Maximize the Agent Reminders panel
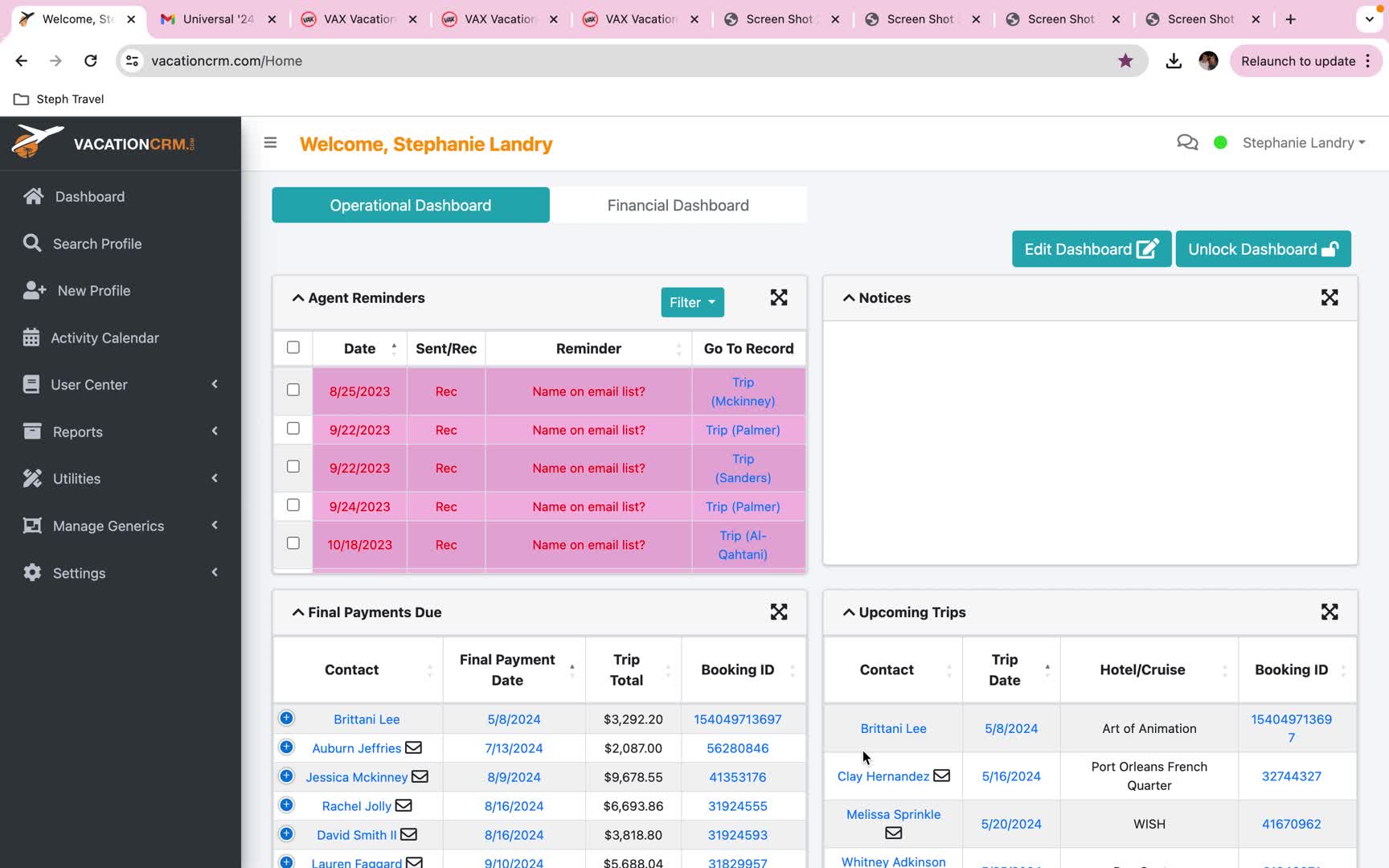 pos(778,297)
